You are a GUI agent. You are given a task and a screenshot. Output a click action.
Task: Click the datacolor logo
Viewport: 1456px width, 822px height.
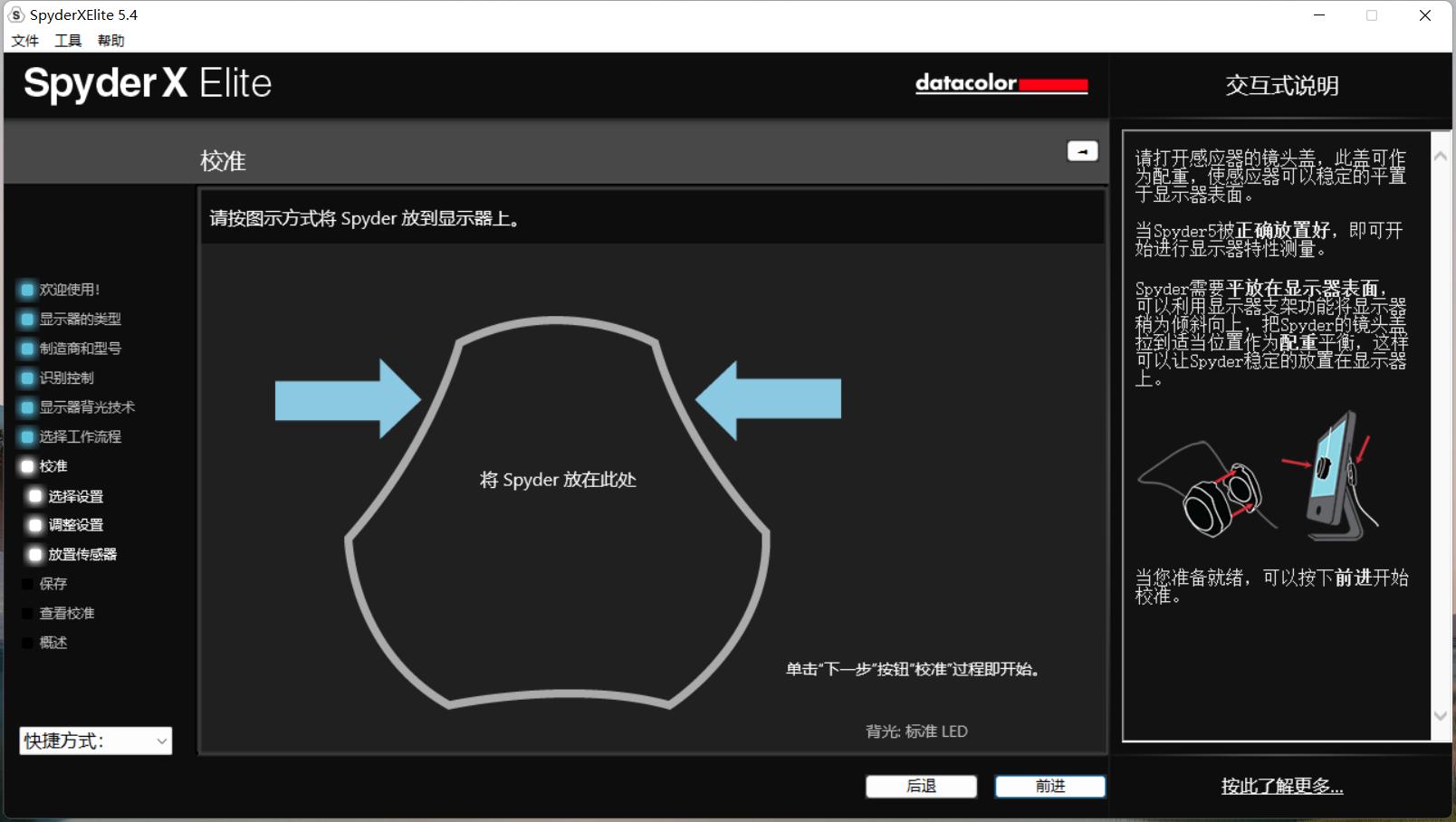[1001, 83]
